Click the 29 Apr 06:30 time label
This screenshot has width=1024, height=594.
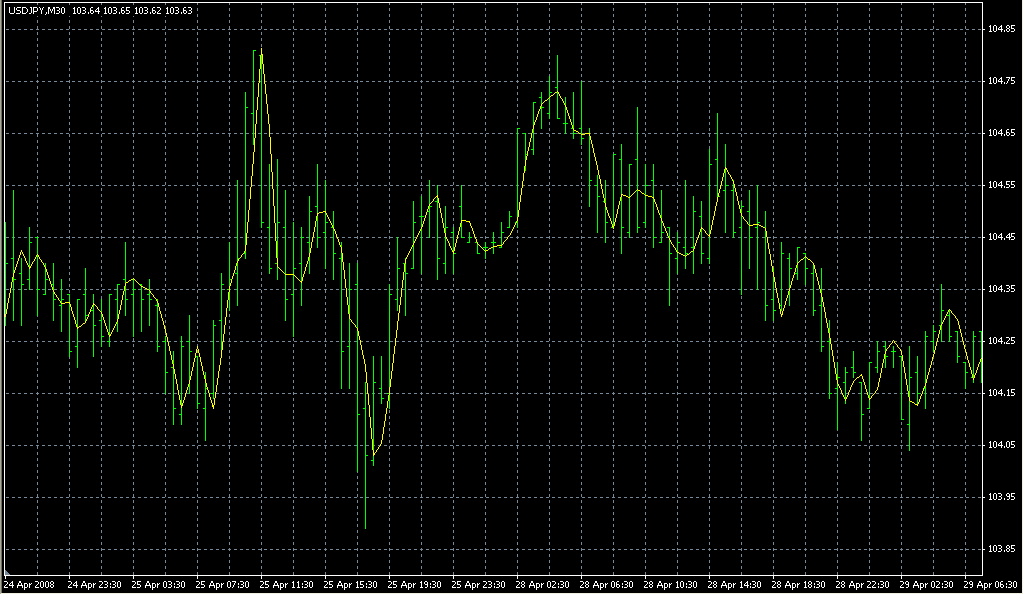pos(992,584)
